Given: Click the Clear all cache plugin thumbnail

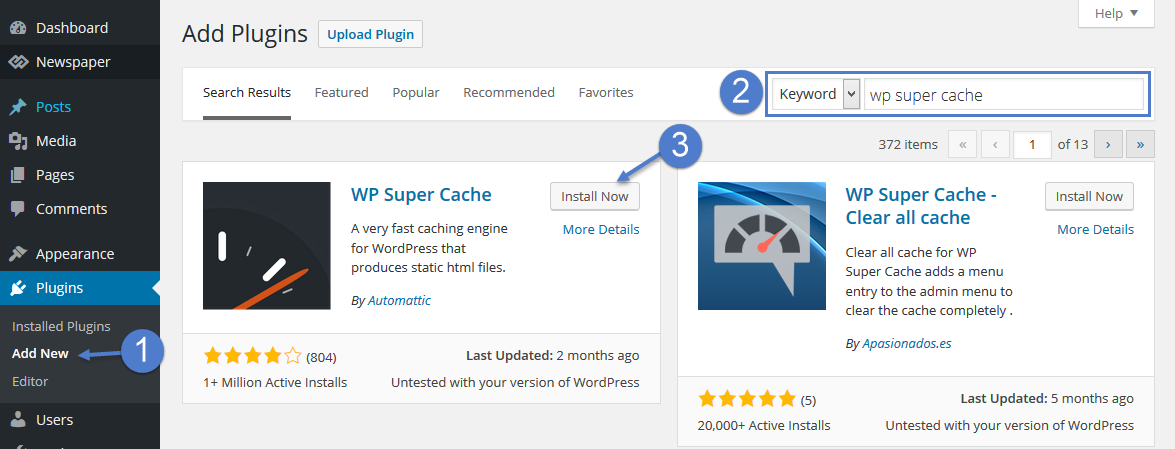Looking at the screenshot, I should [761, 246].
